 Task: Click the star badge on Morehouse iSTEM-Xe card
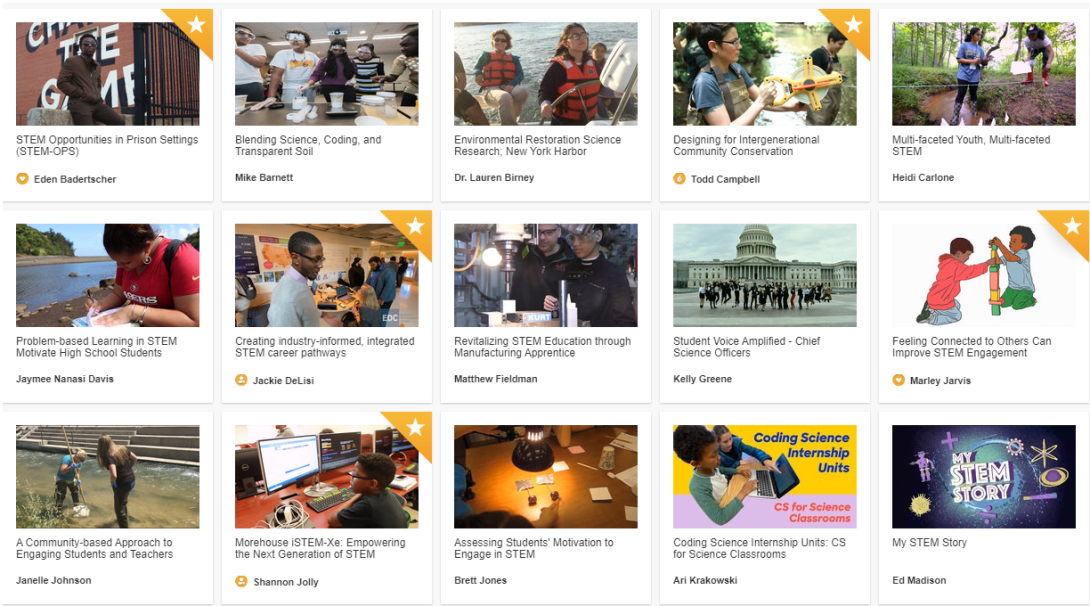415,427
